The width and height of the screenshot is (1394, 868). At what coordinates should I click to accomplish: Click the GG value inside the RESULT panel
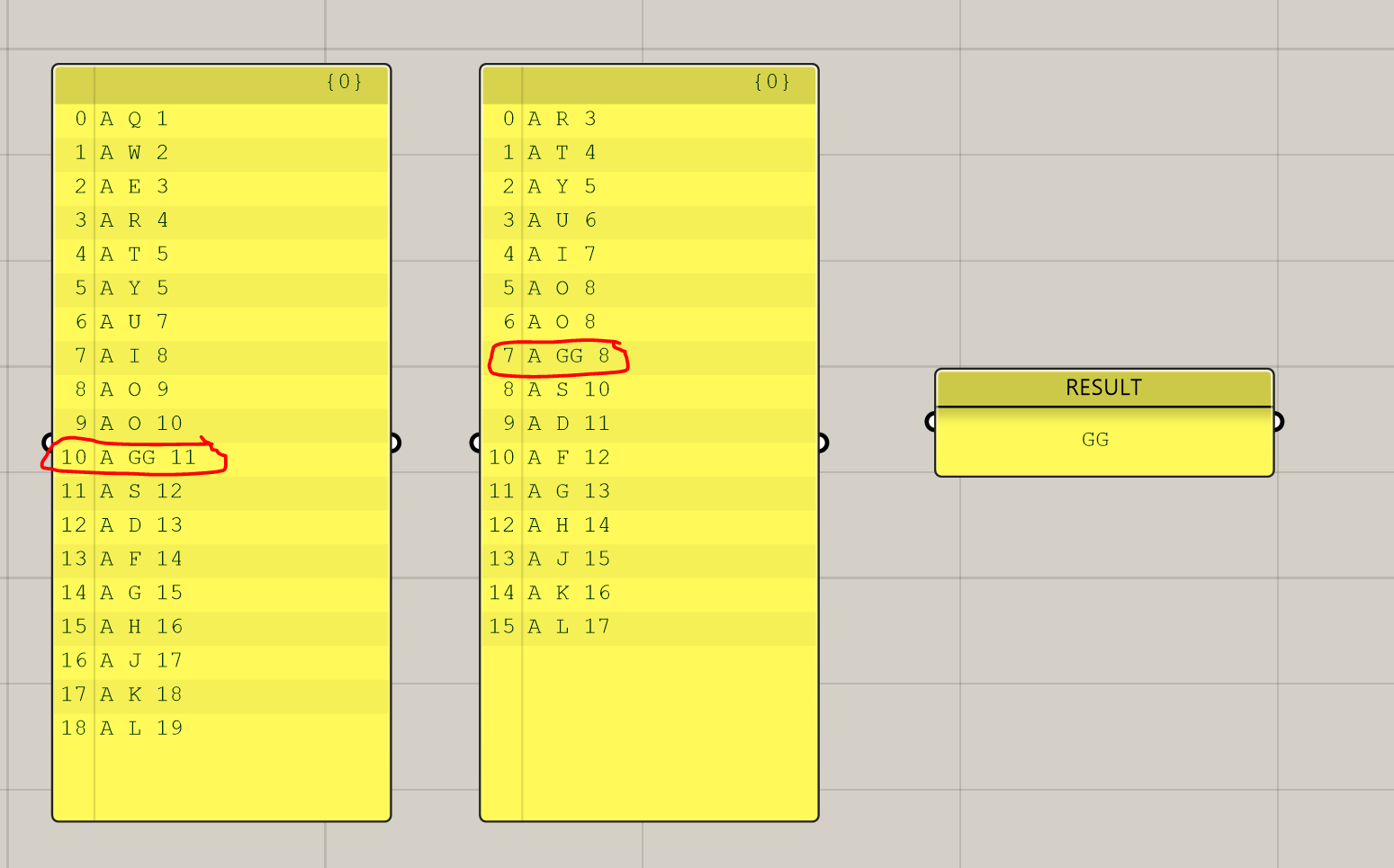click(x=1093, y=440)
